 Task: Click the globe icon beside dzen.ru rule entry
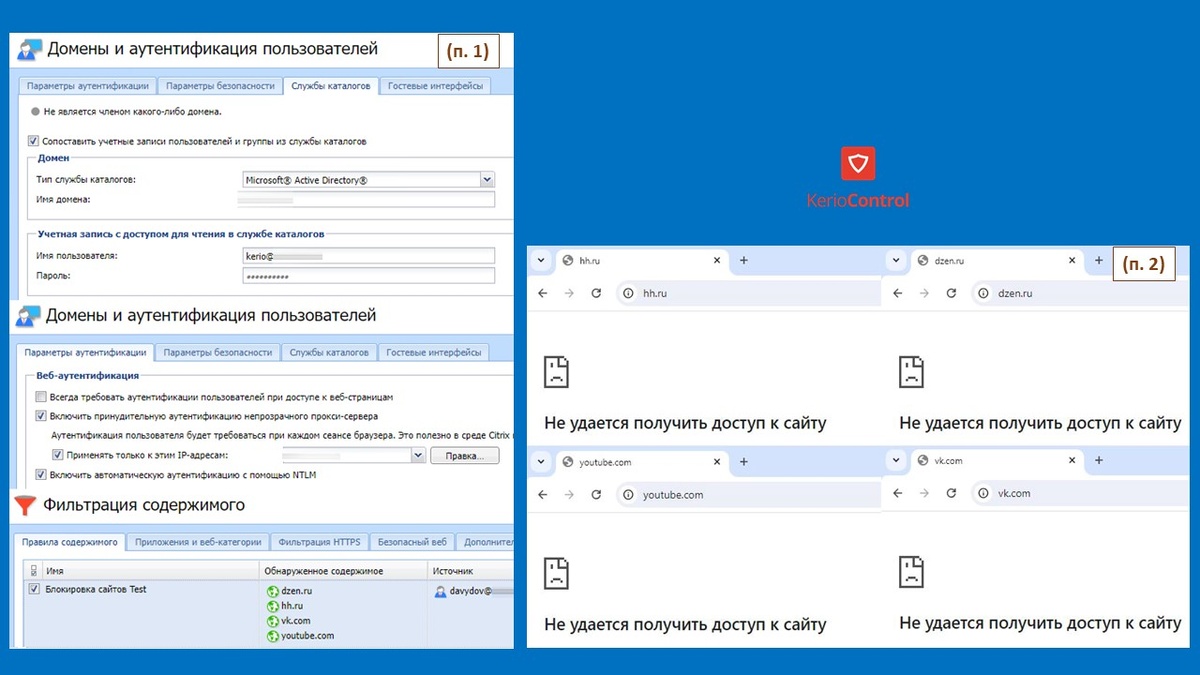point(272,591)
